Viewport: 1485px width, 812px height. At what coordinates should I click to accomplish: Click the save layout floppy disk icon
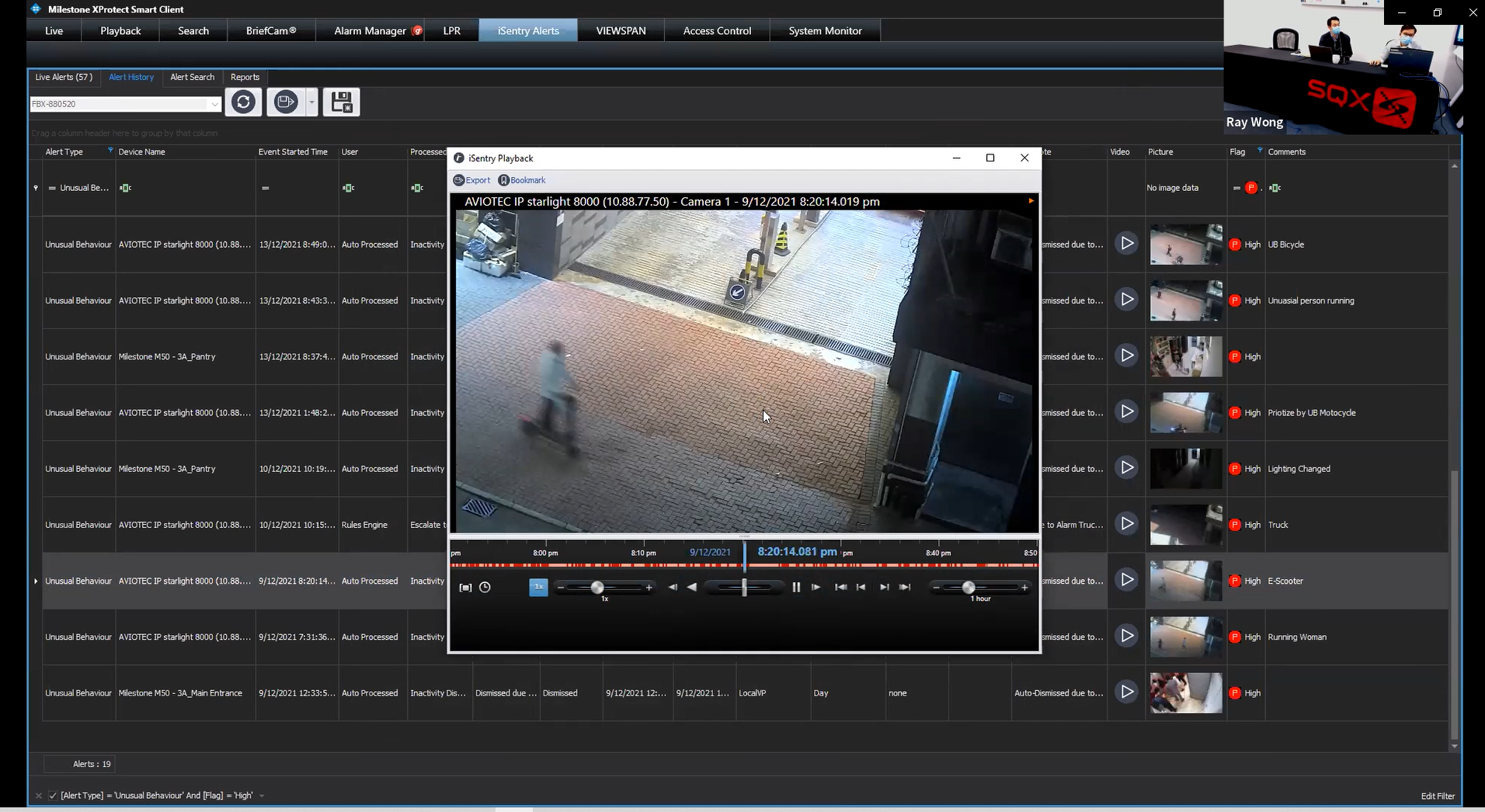coord(341,102)
